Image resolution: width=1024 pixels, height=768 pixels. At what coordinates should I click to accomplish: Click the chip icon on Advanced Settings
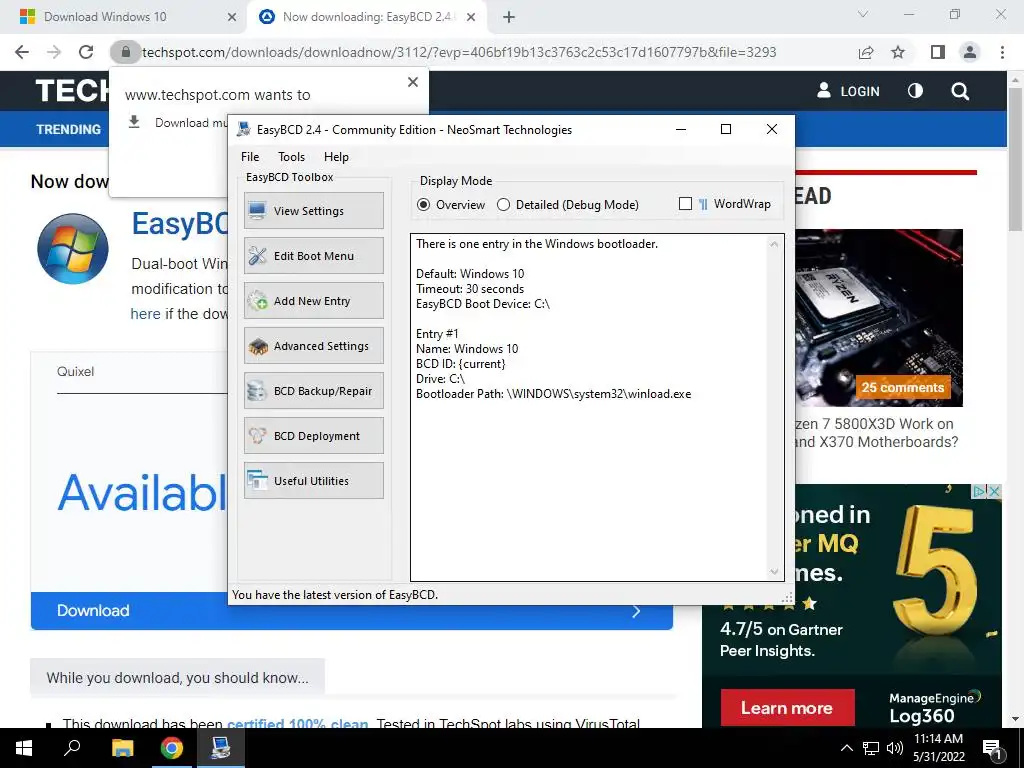point(257,346)
